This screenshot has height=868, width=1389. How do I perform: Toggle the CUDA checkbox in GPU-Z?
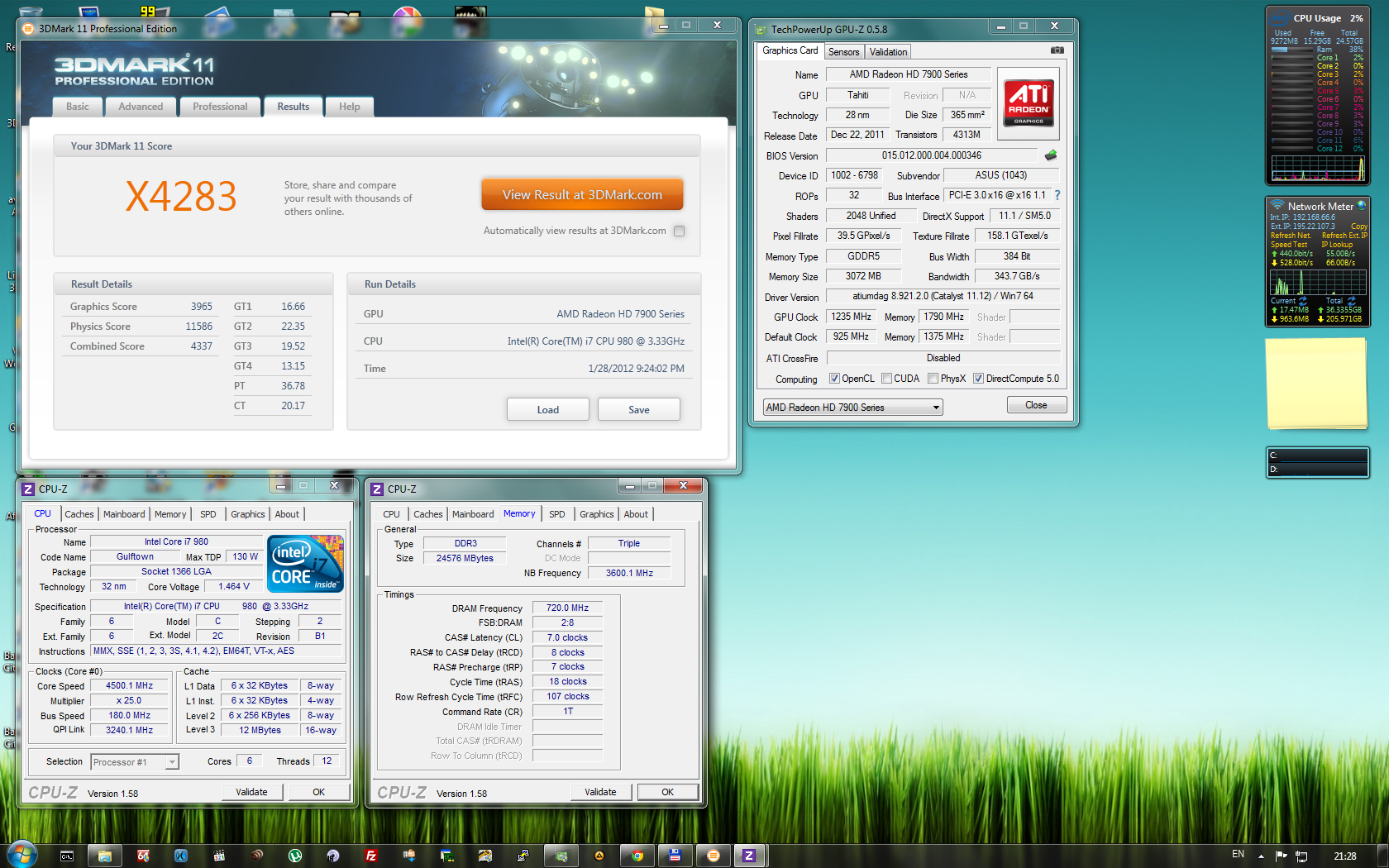886,379
